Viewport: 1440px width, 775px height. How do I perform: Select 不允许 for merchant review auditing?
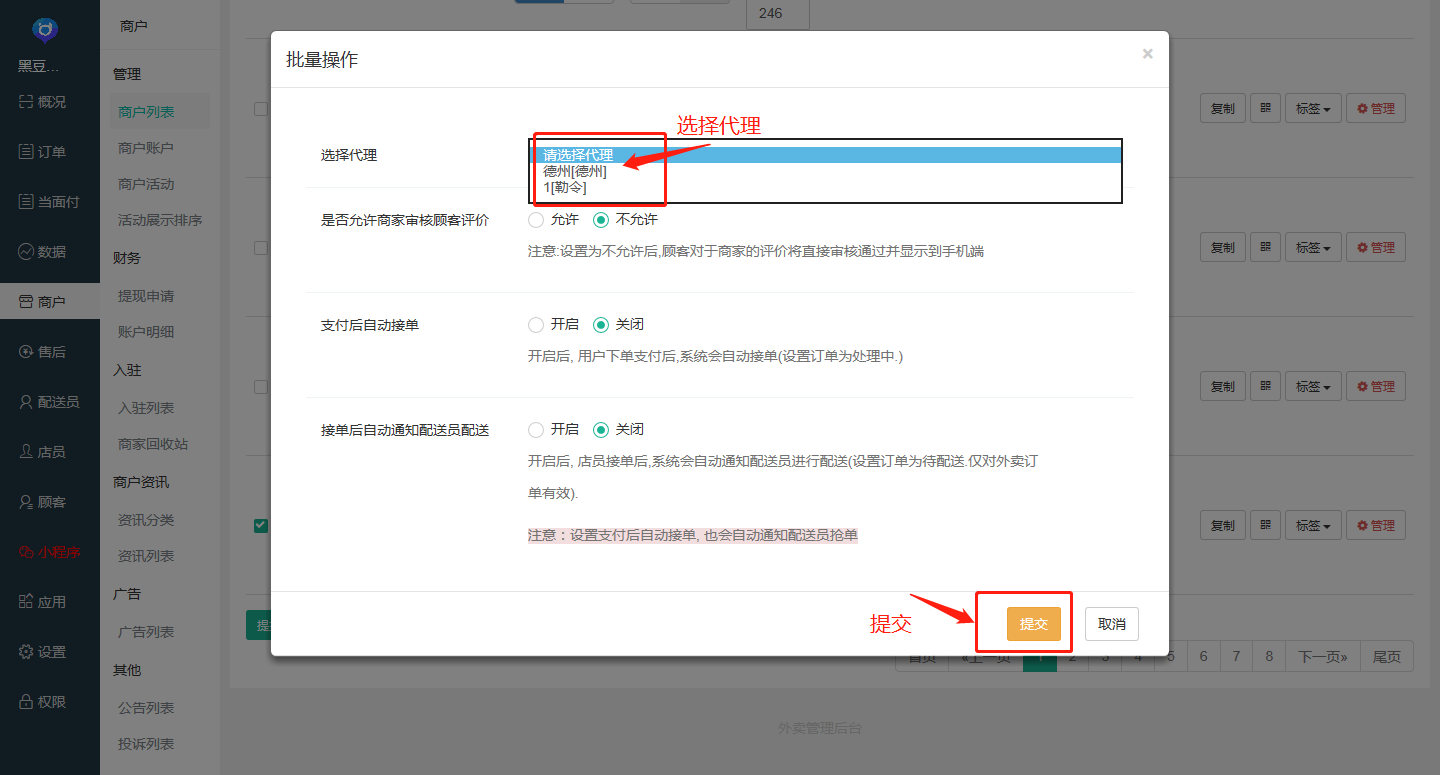pos(601,219)
